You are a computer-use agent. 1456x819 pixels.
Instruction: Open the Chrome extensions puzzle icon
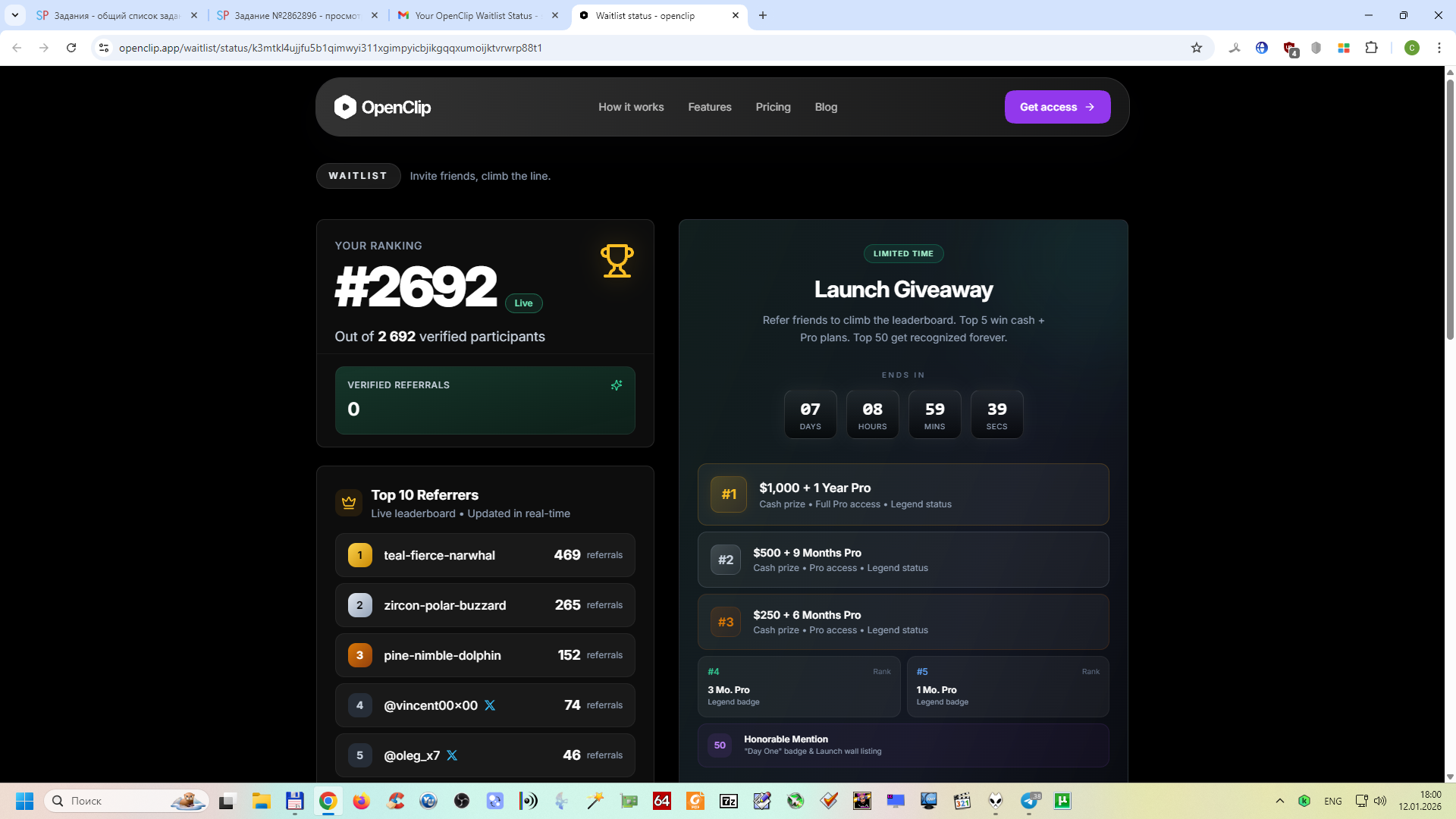coord(1371,48)
